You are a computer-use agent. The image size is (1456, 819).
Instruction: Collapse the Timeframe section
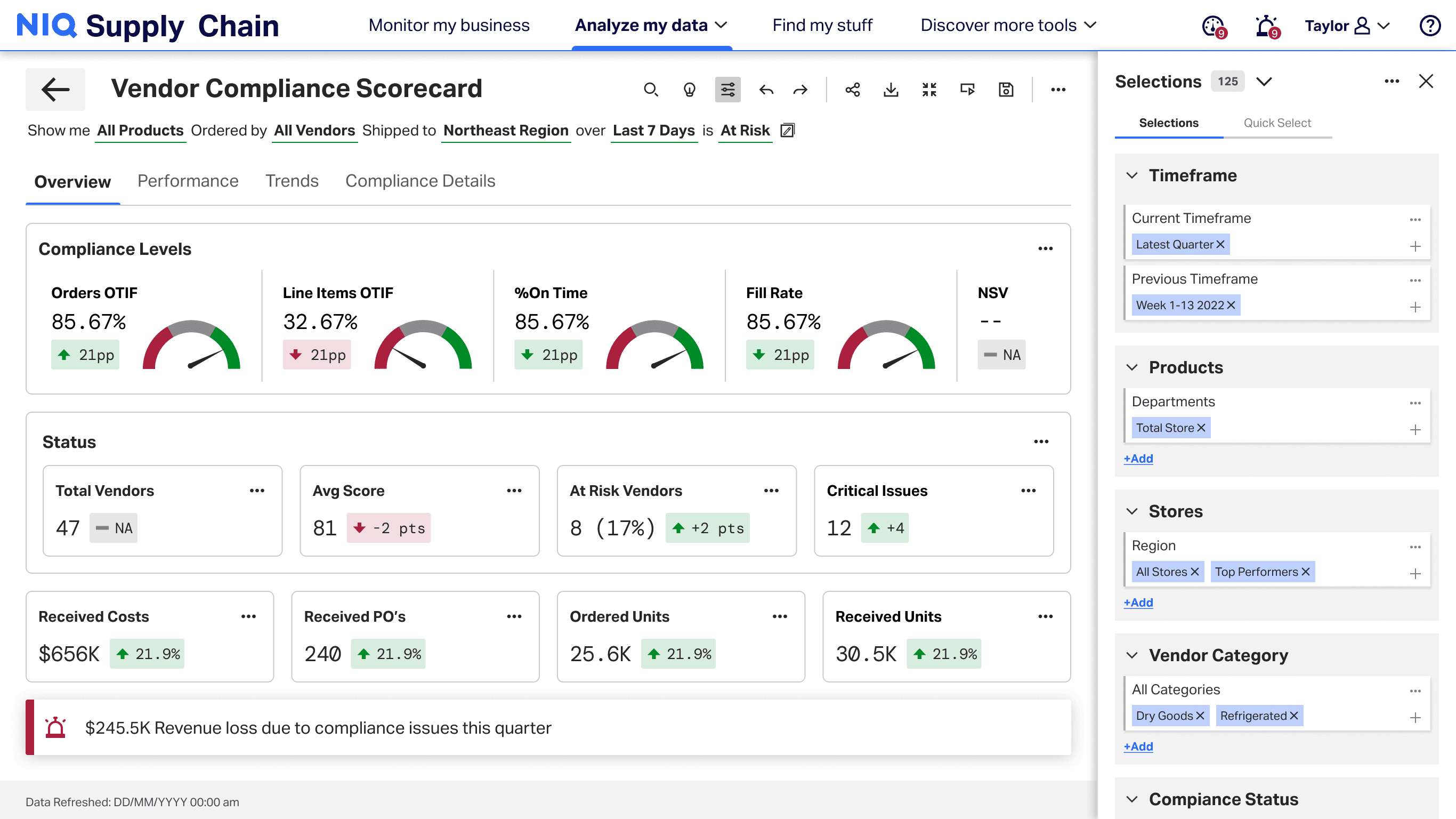point(1131,176)
